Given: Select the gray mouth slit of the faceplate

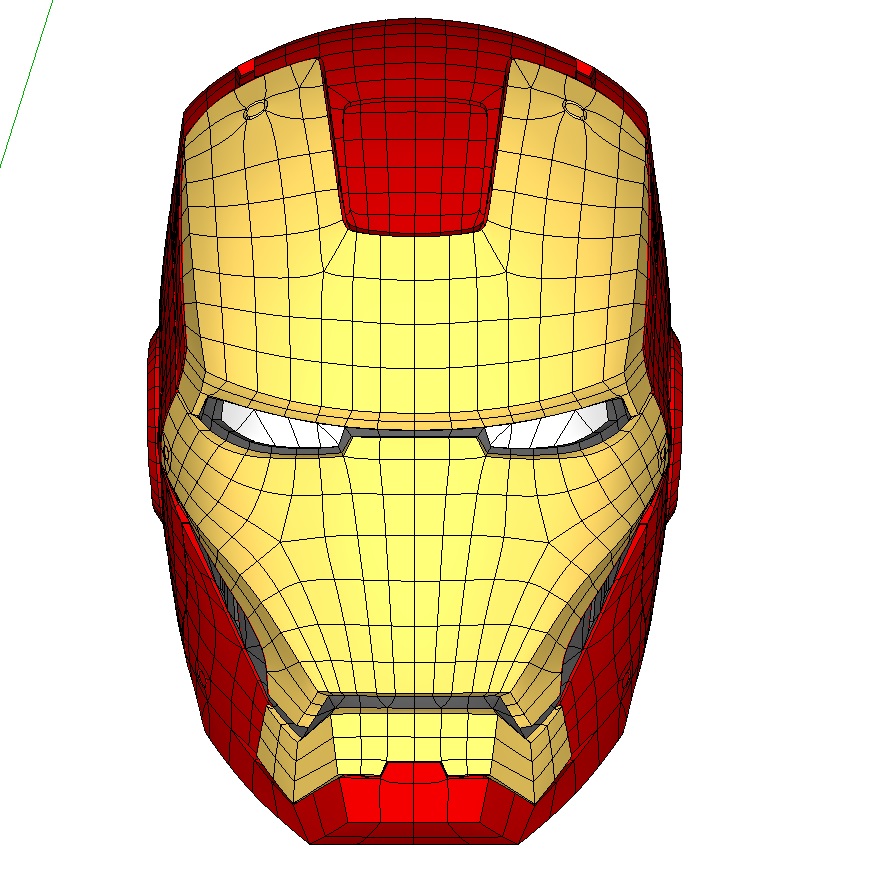Looking at the screenshot, I should [x=414, y=703].
